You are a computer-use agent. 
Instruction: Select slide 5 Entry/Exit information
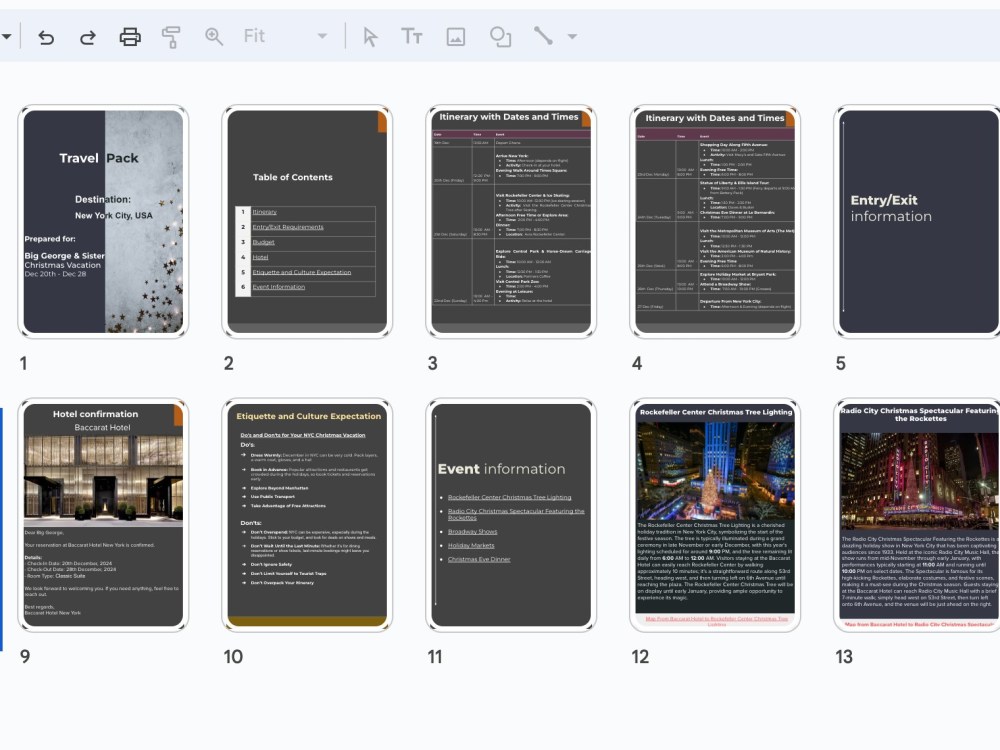917,221
